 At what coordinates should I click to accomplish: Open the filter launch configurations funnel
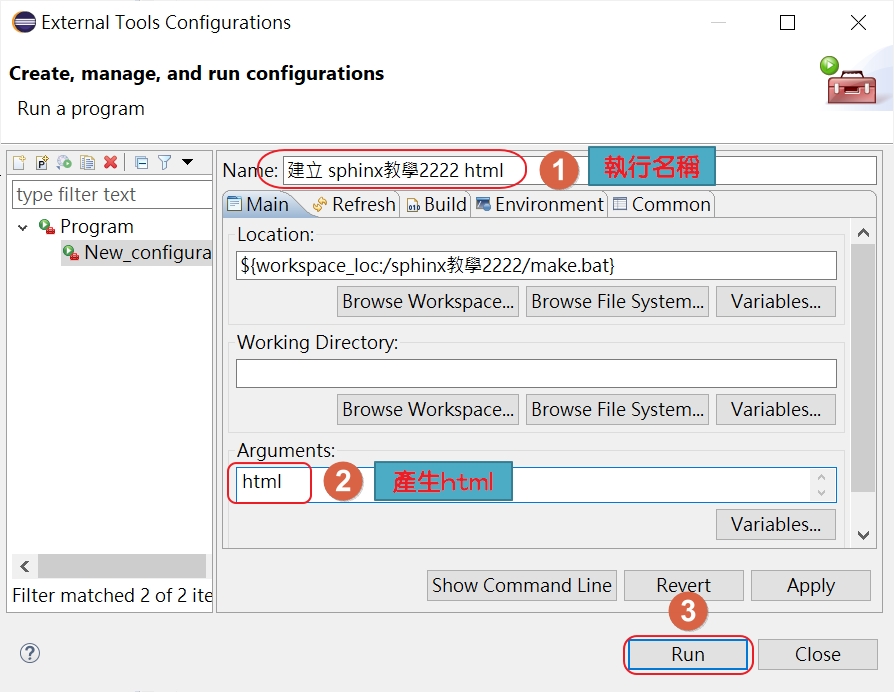(x=165, y=162)
